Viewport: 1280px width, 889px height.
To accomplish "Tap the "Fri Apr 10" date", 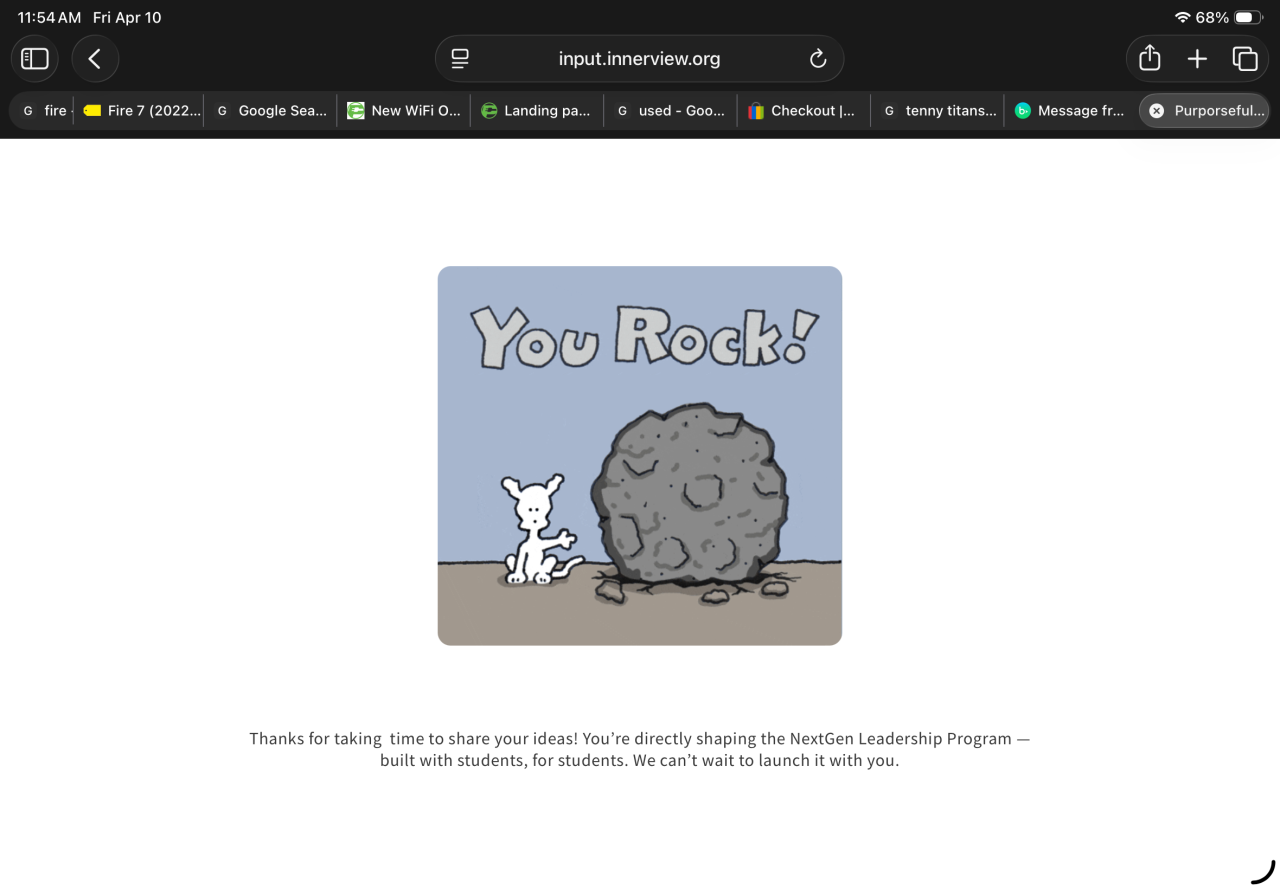I will (127, 18).
